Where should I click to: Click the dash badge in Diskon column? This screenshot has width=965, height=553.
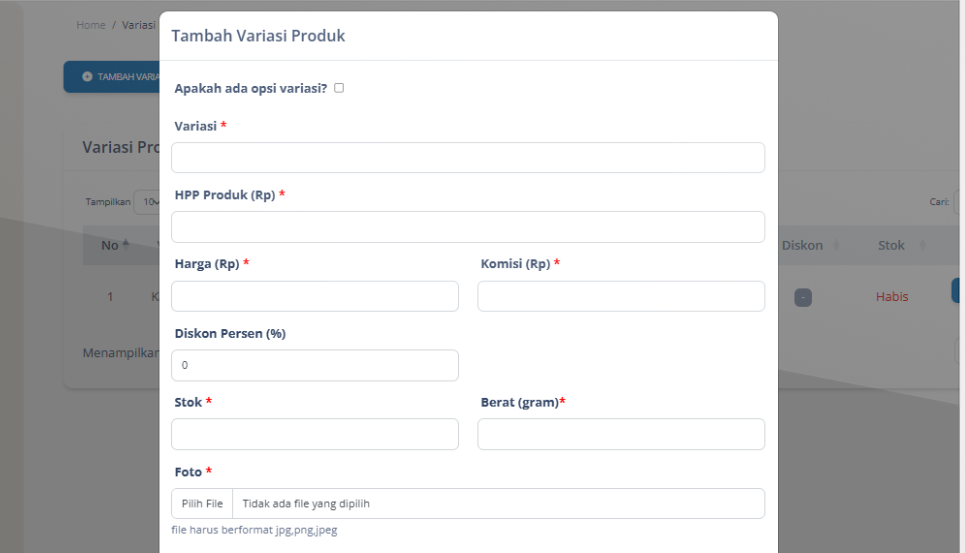click(x=803, y=298)
